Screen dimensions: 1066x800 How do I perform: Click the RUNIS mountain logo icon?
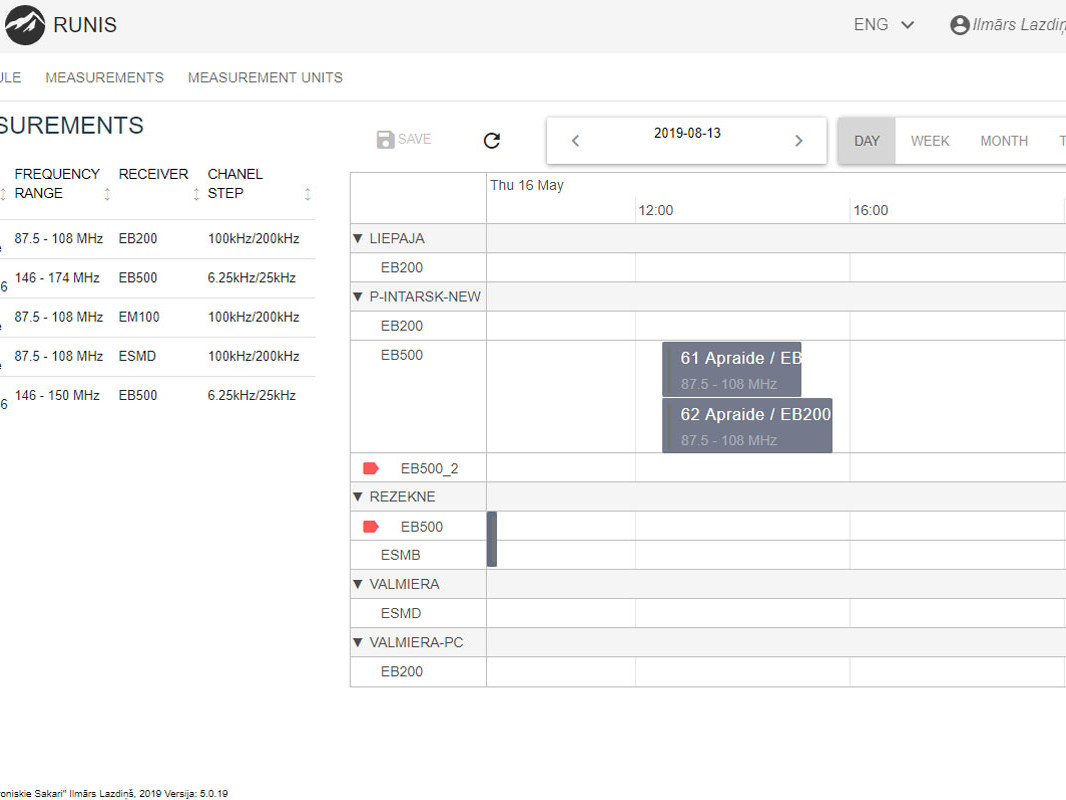[x=25, y=25]
